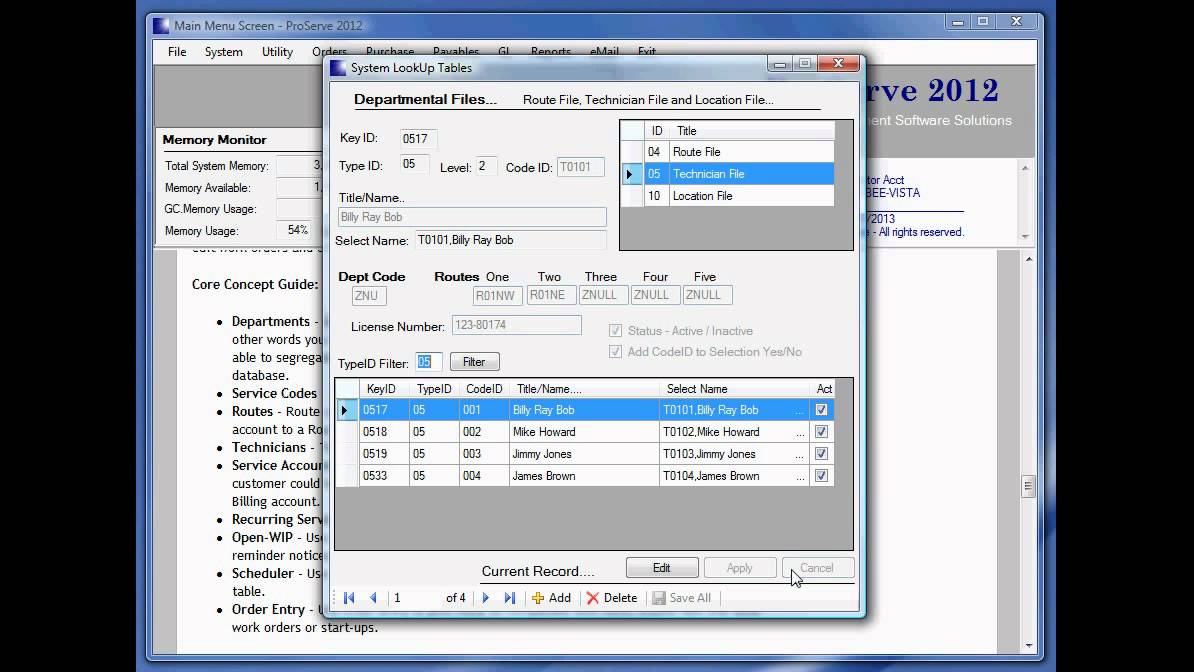
Task: Click ProSeRve main window title icon
Action: 161,25
